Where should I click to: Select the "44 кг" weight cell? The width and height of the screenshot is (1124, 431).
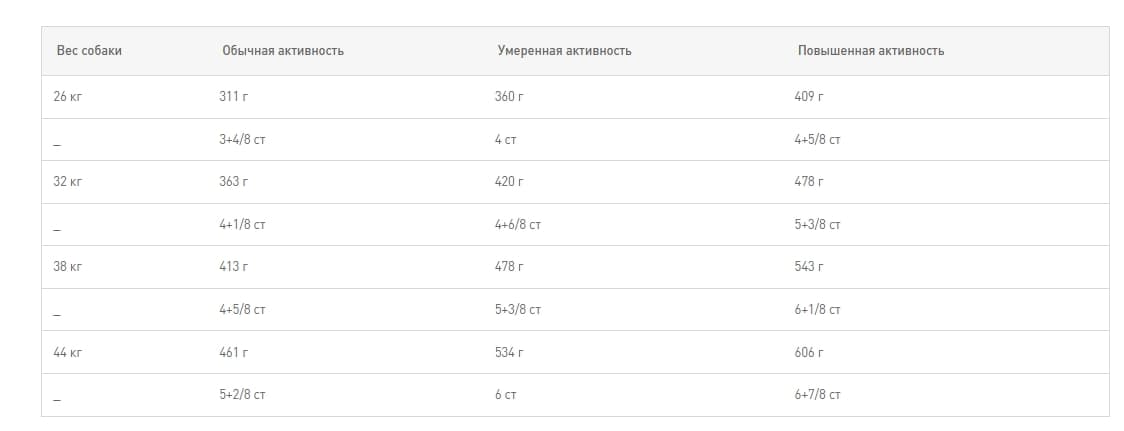point(67,352)
